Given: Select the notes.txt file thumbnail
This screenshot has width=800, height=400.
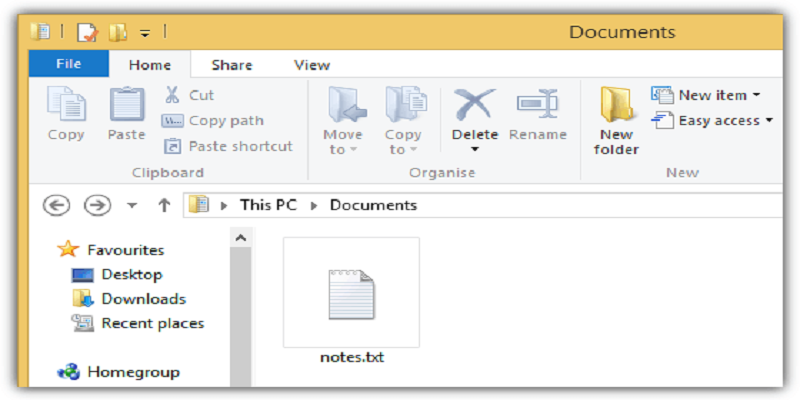Looking at the screenshot, I should coord(351,292).
